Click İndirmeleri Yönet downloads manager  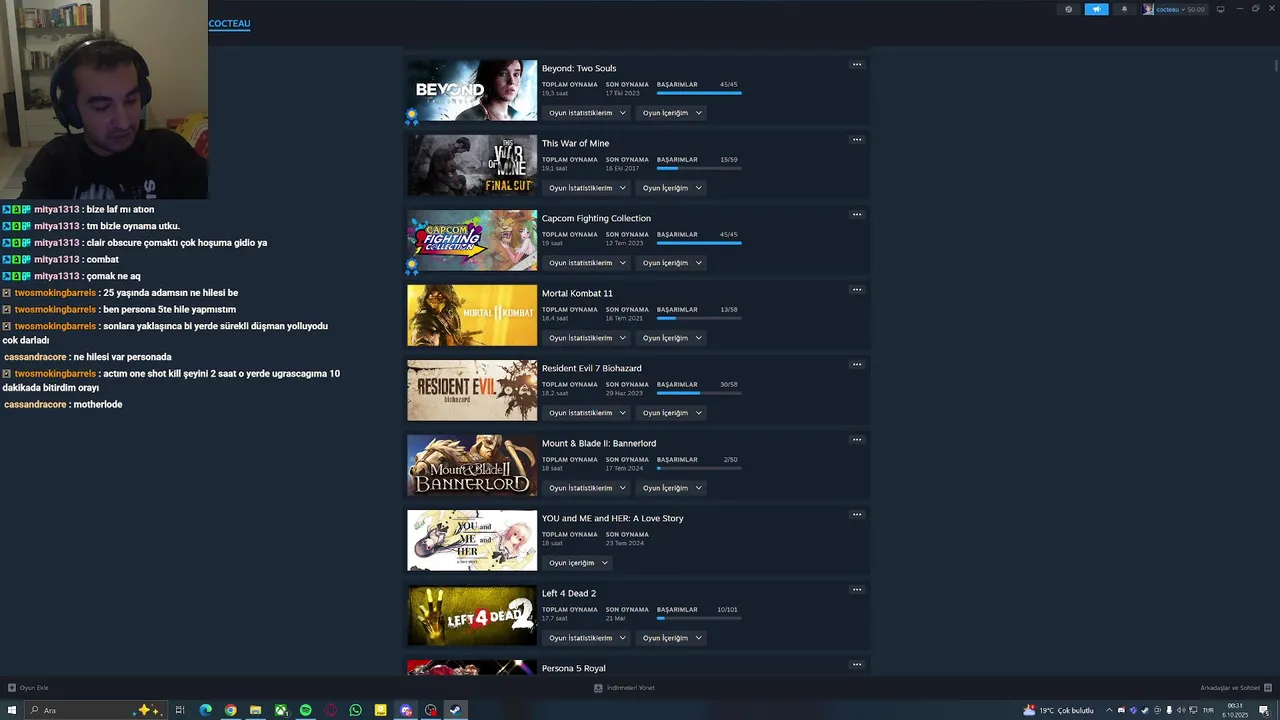click(624, 688)
